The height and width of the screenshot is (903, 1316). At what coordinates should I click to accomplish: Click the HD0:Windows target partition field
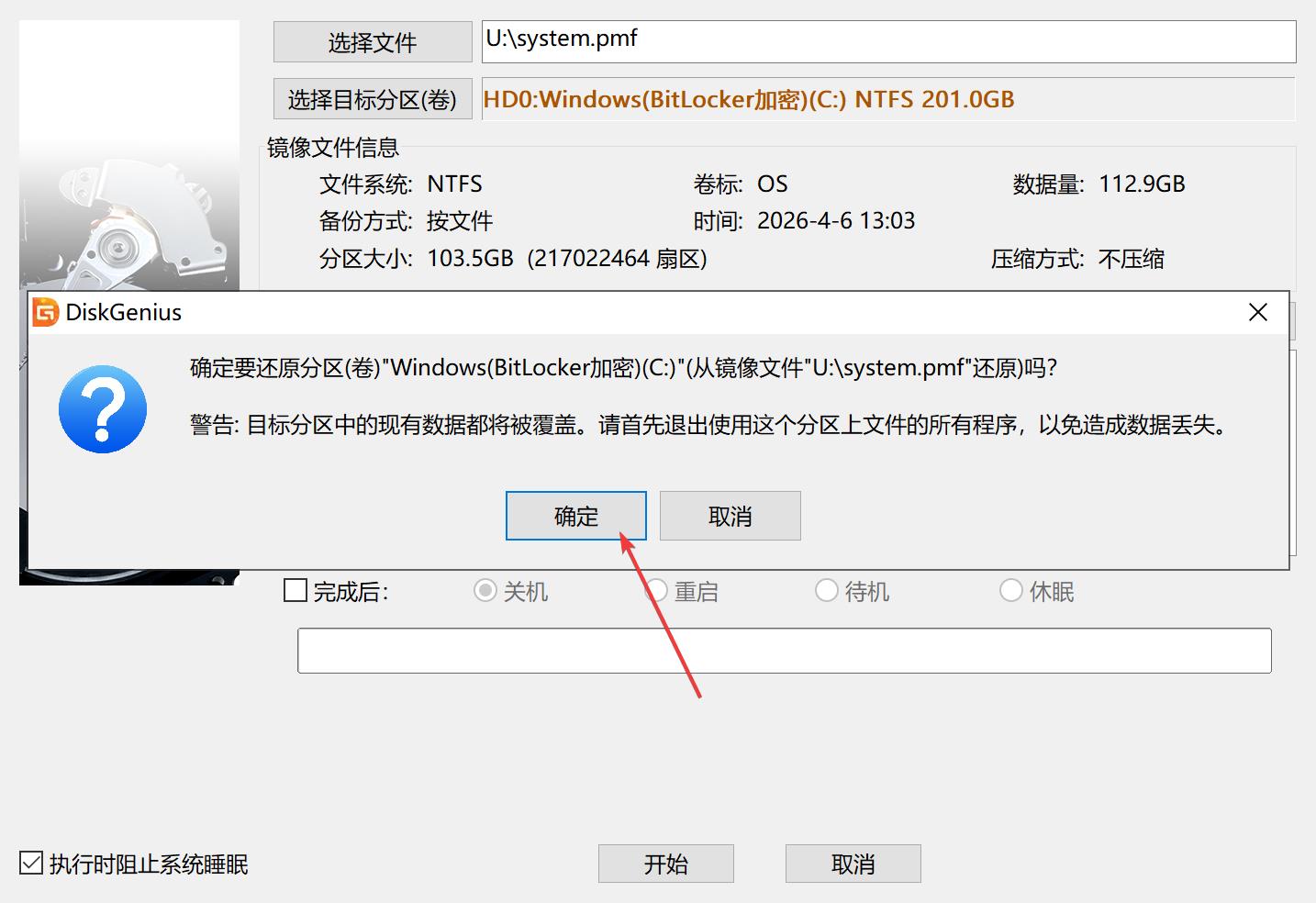point(887,99)
